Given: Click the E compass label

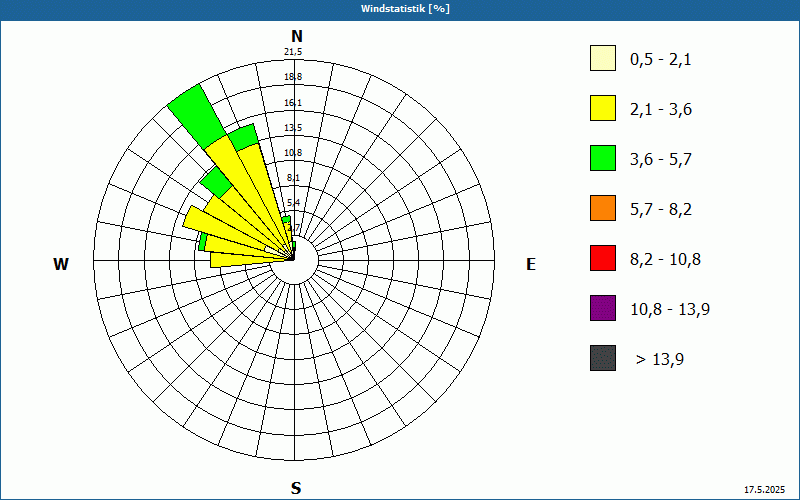Looking at the screenshot, I should pos(531,264).
